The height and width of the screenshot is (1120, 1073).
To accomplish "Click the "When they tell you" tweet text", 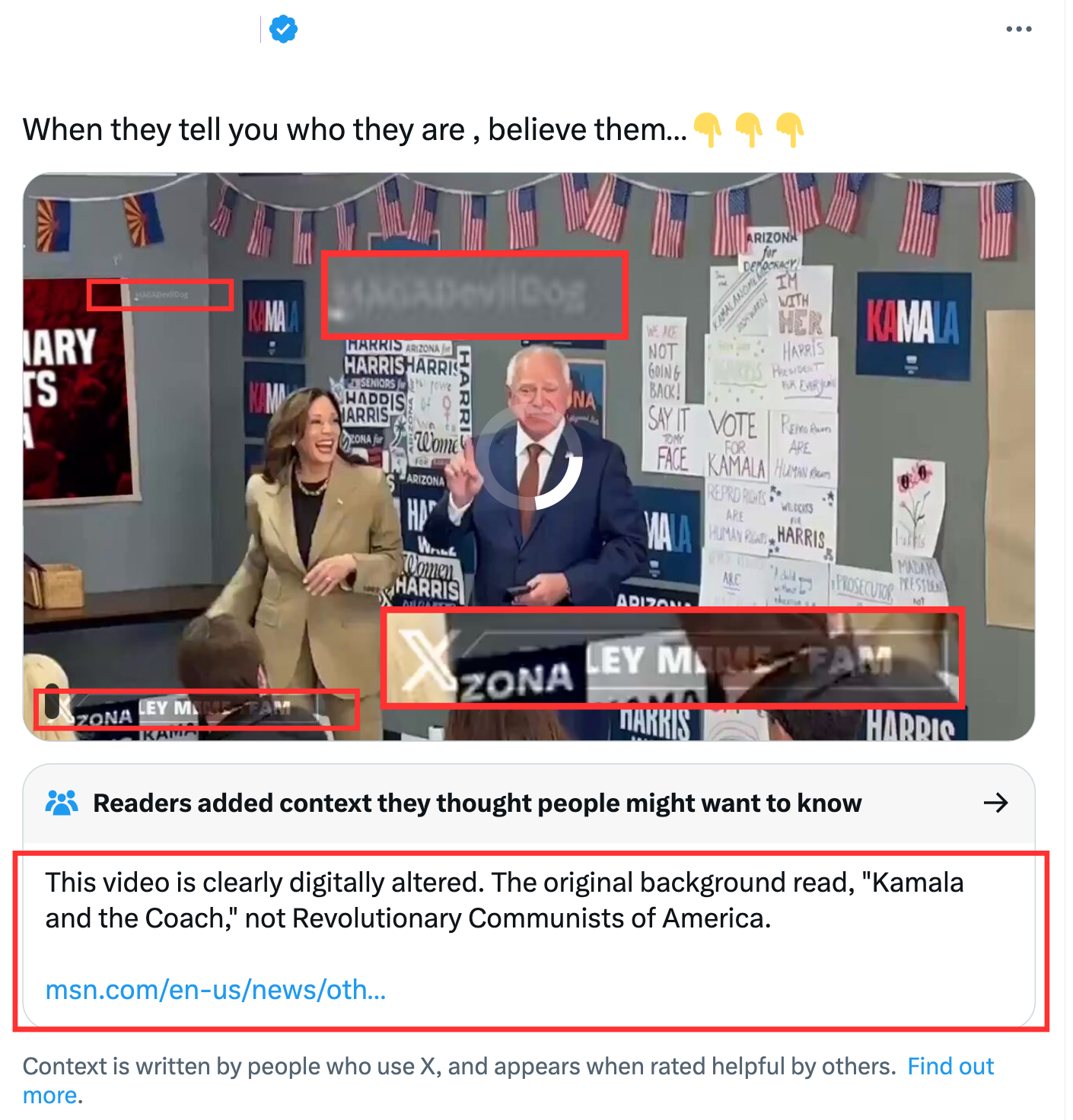I will [x=355, y=130].
